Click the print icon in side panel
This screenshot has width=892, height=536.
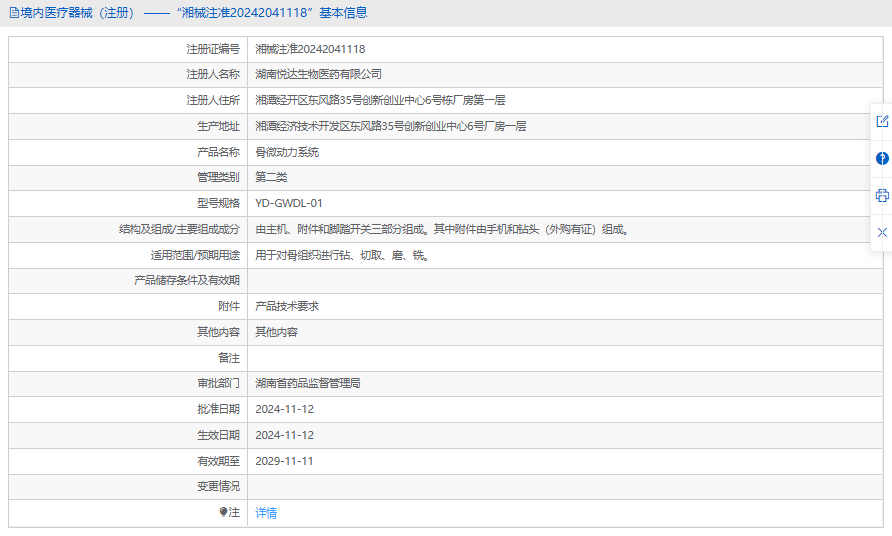[x=882, y=196]
